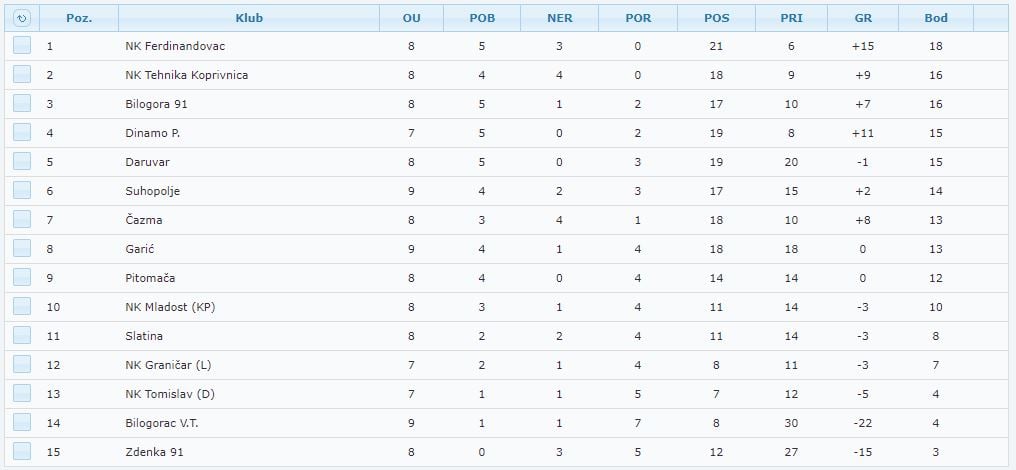This screenshot has height=470, width=1016.
Task: Mark the Pitomača row checkbox
Action: (x=21, y=277)
